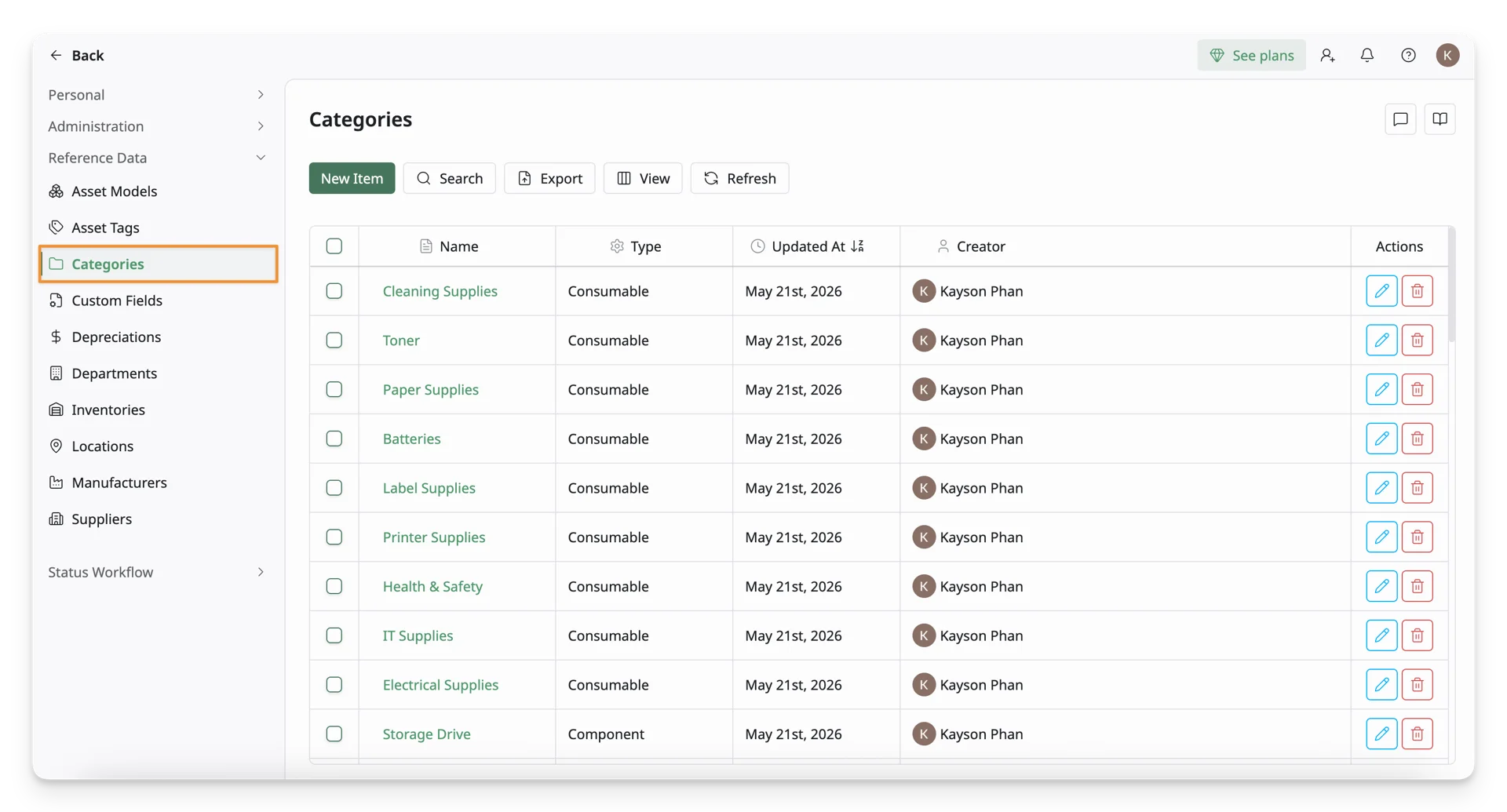This screenshot has width=1507, height=812.
Task: Click the invite user icon
Action: pyautogui.click(x=1327, y=55)
